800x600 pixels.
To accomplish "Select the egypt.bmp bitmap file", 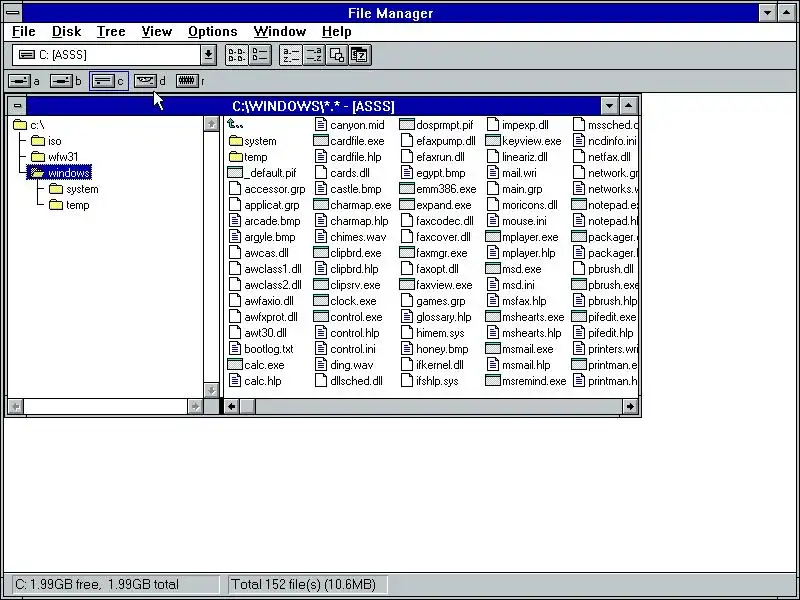I will tap(433, 173).
